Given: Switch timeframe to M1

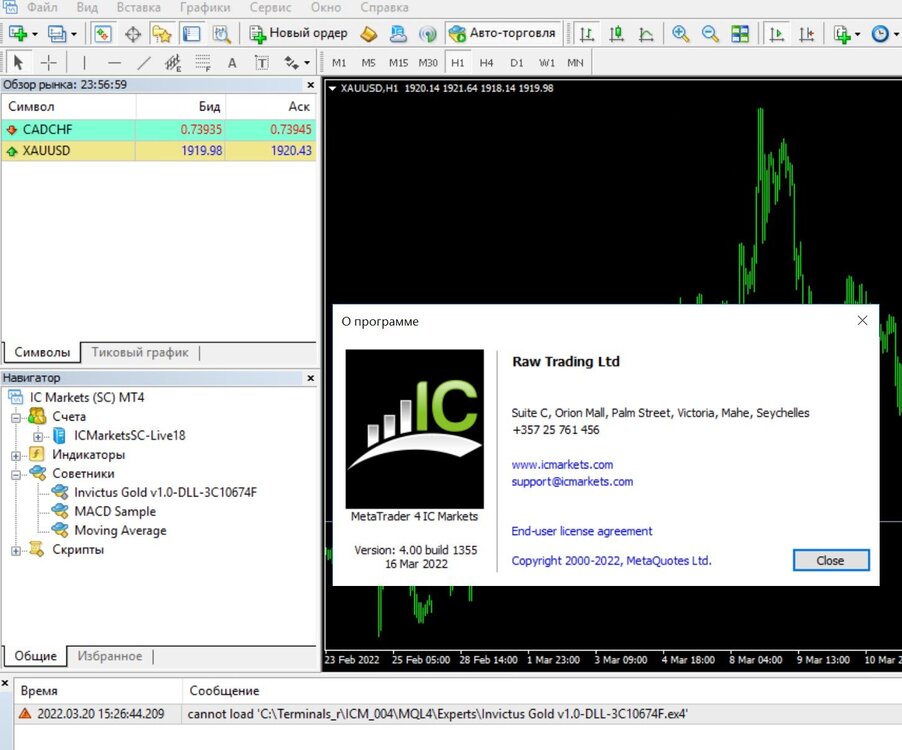Looking at the screenshot, I should coord(339,63).
